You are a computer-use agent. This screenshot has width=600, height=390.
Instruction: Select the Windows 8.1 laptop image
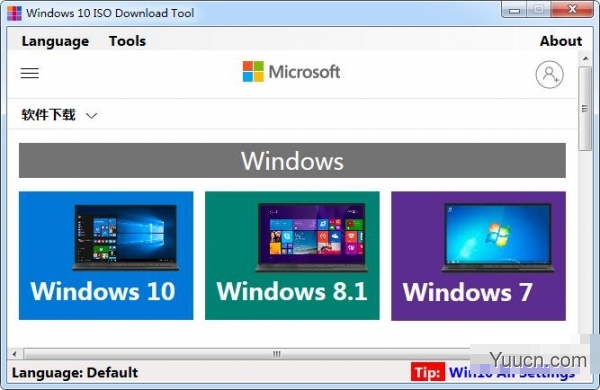(x=311, y=237)
